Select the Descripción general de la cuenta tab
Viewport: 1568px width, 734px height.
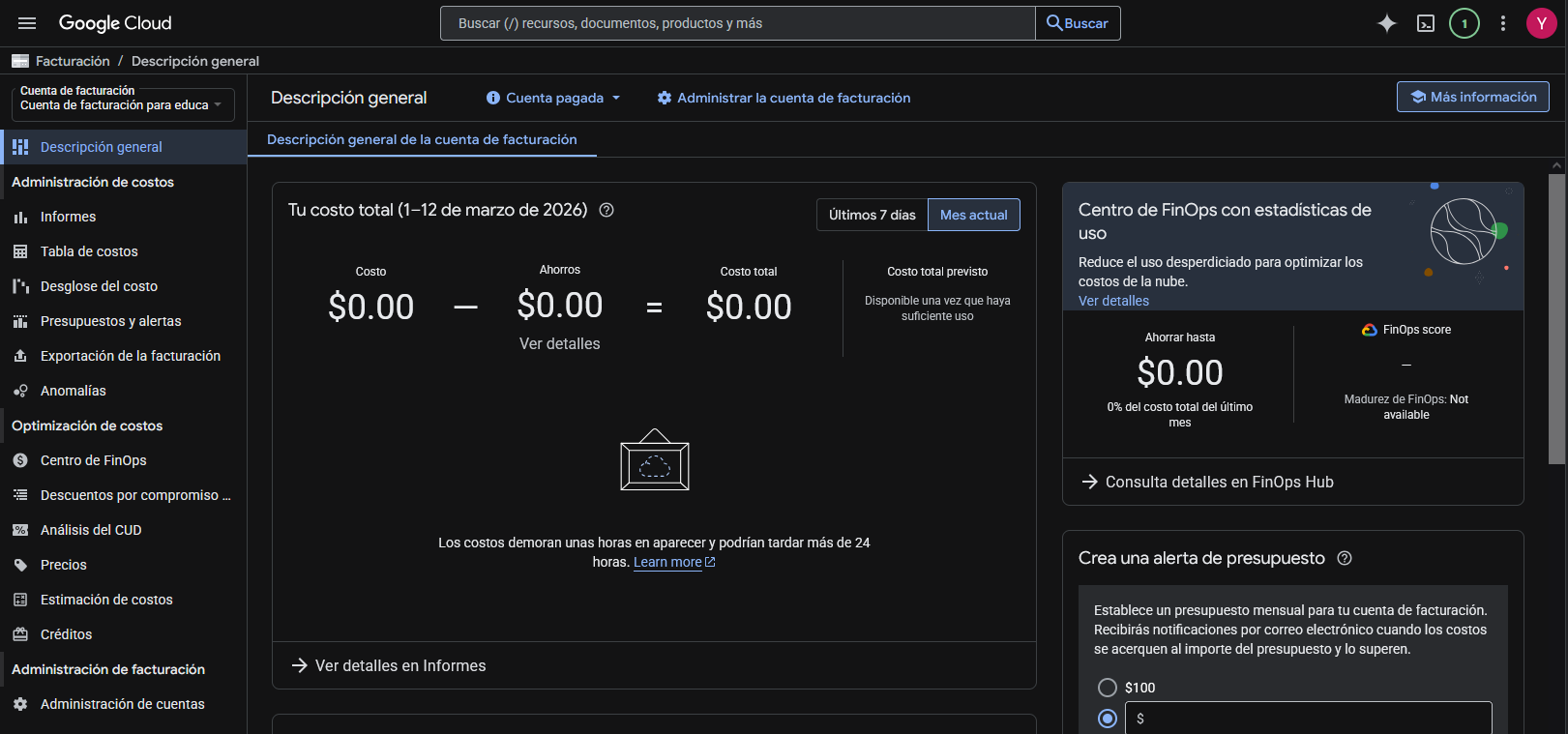coord(422,139)
